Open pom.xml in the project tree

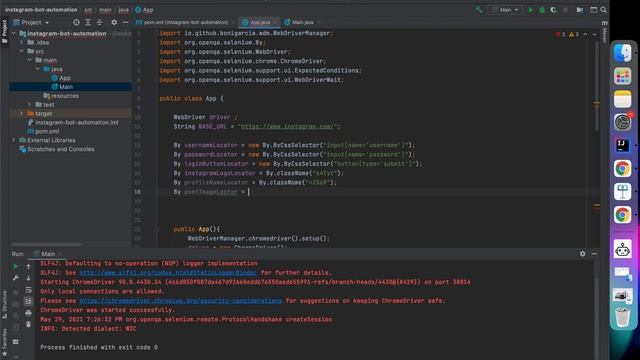47,131
